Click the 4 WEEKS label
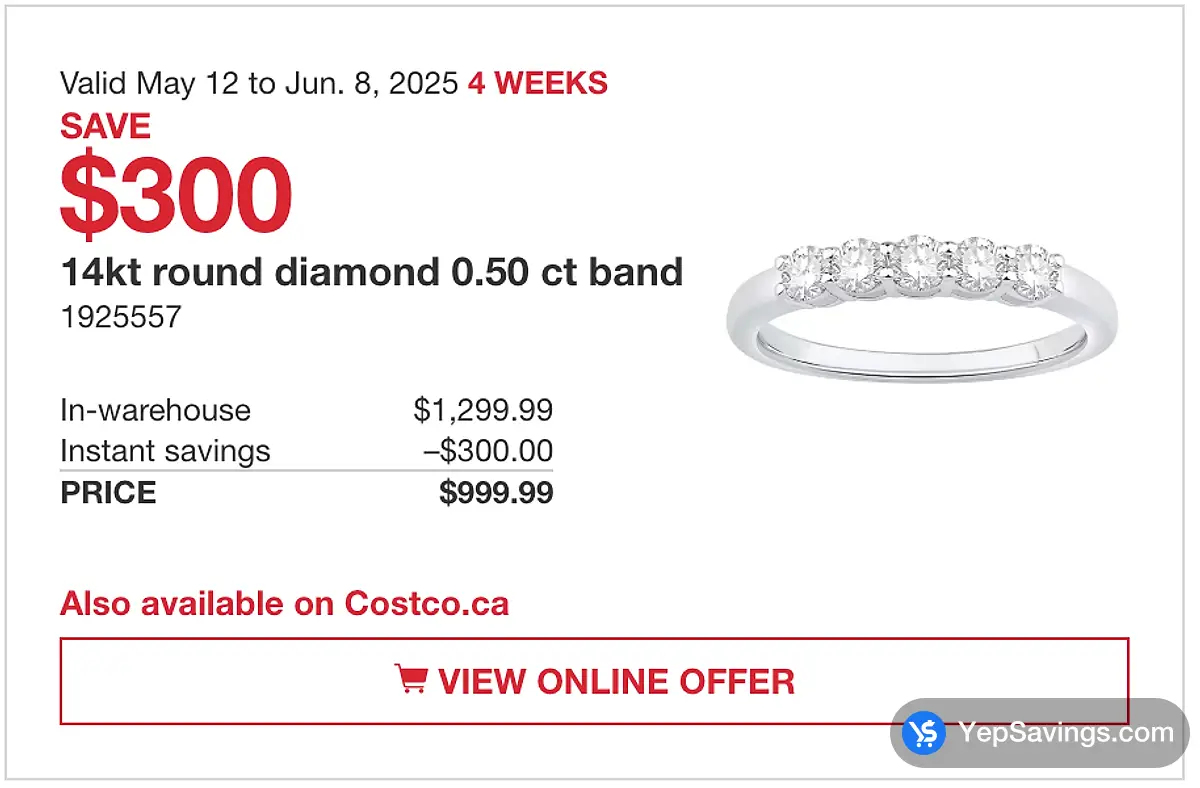 (536, 83)
